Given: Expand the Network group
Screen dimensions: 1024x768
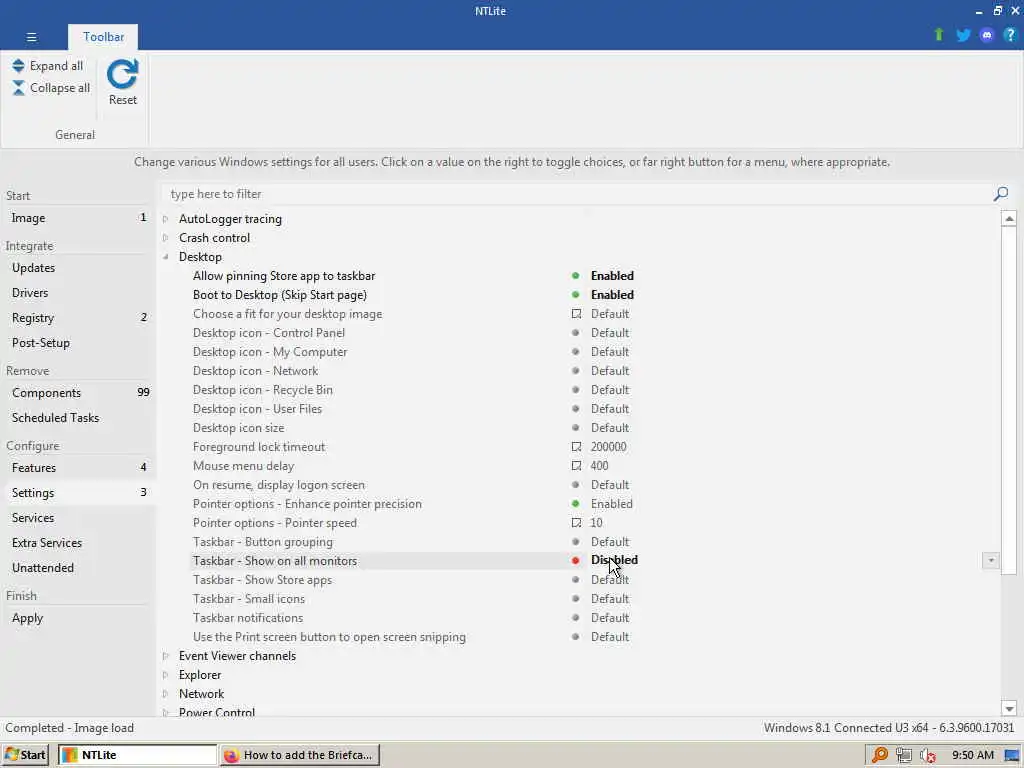Looking at the screenshot, I should [x=165, y=694].
